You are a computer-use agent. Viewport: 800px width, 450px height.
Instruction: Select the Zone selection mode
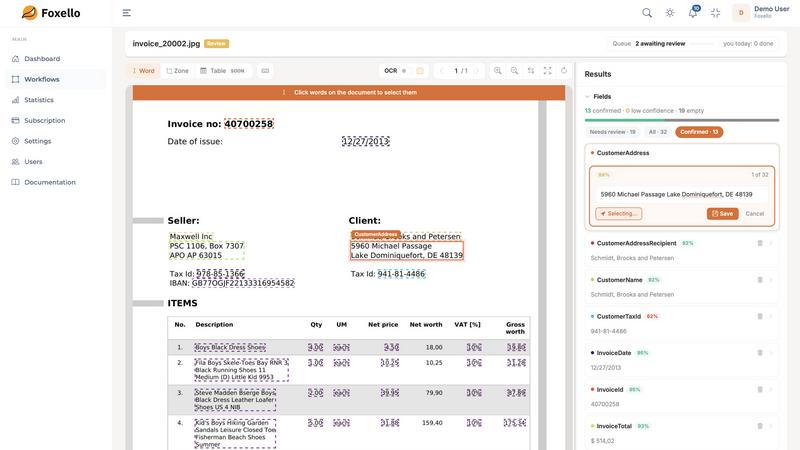click(x=178, y=71)
